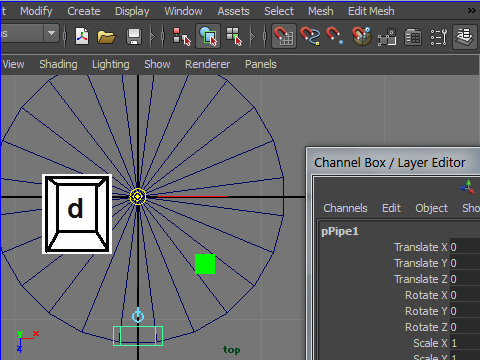Select the Translate X attribute label
Screen dimensions: 480x360
(x=421, y=247)
